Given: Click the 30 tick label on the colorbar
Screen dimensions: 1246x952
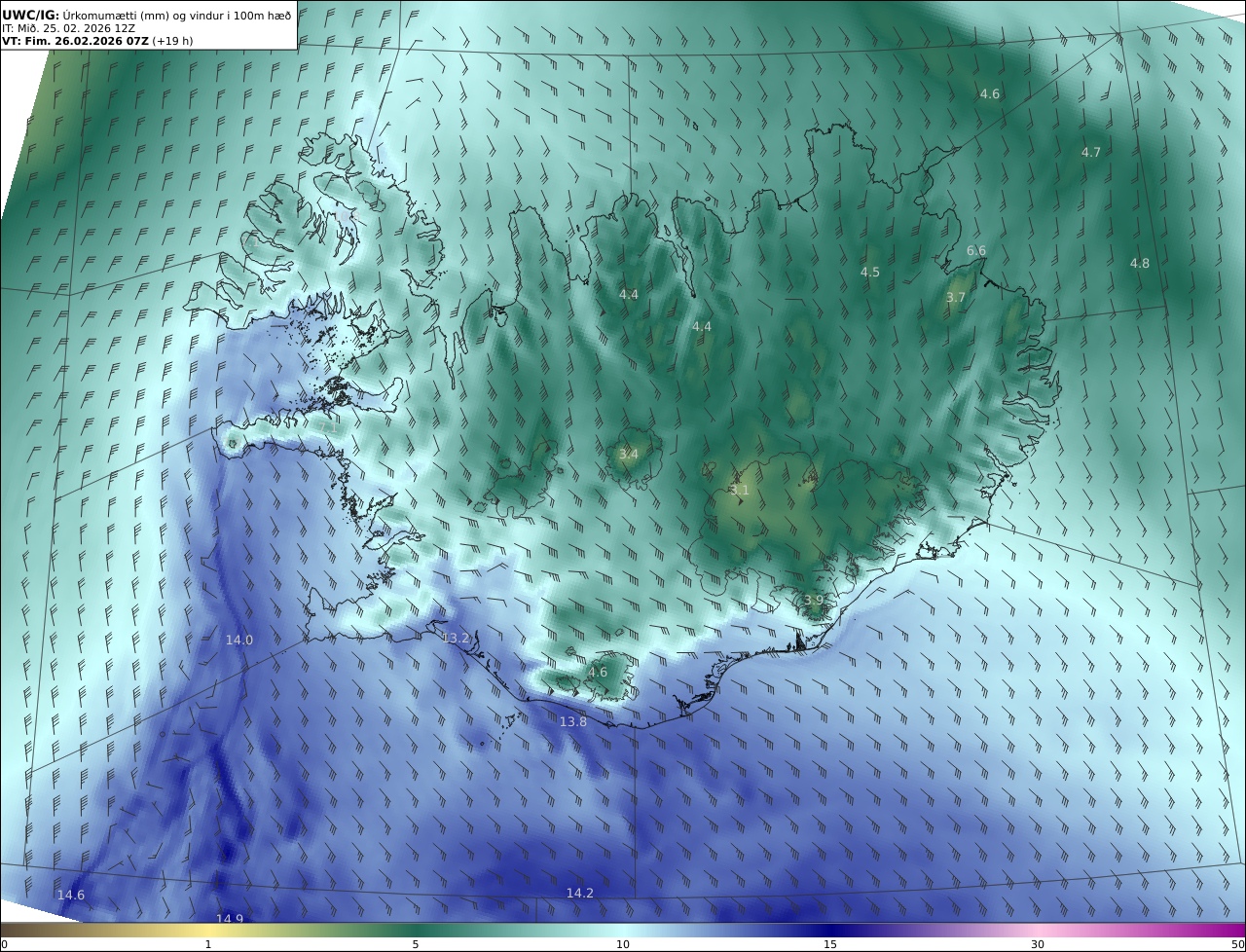Looking at the screenshot, I should point(1038,945).
